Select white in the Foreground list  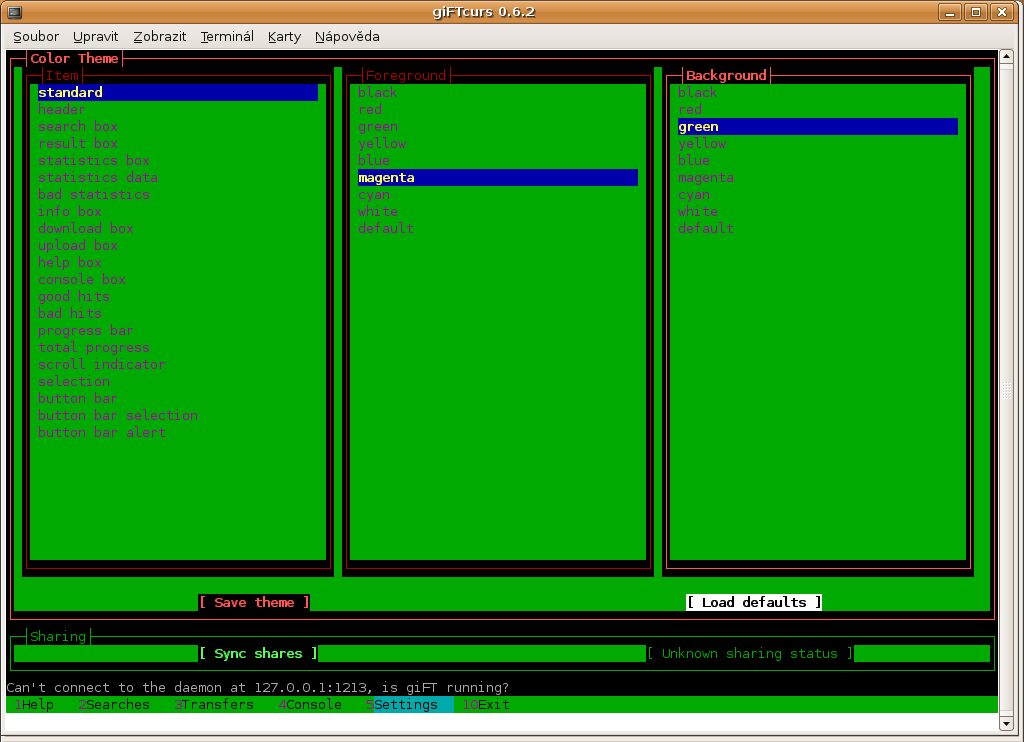click(x=377, y=211)
